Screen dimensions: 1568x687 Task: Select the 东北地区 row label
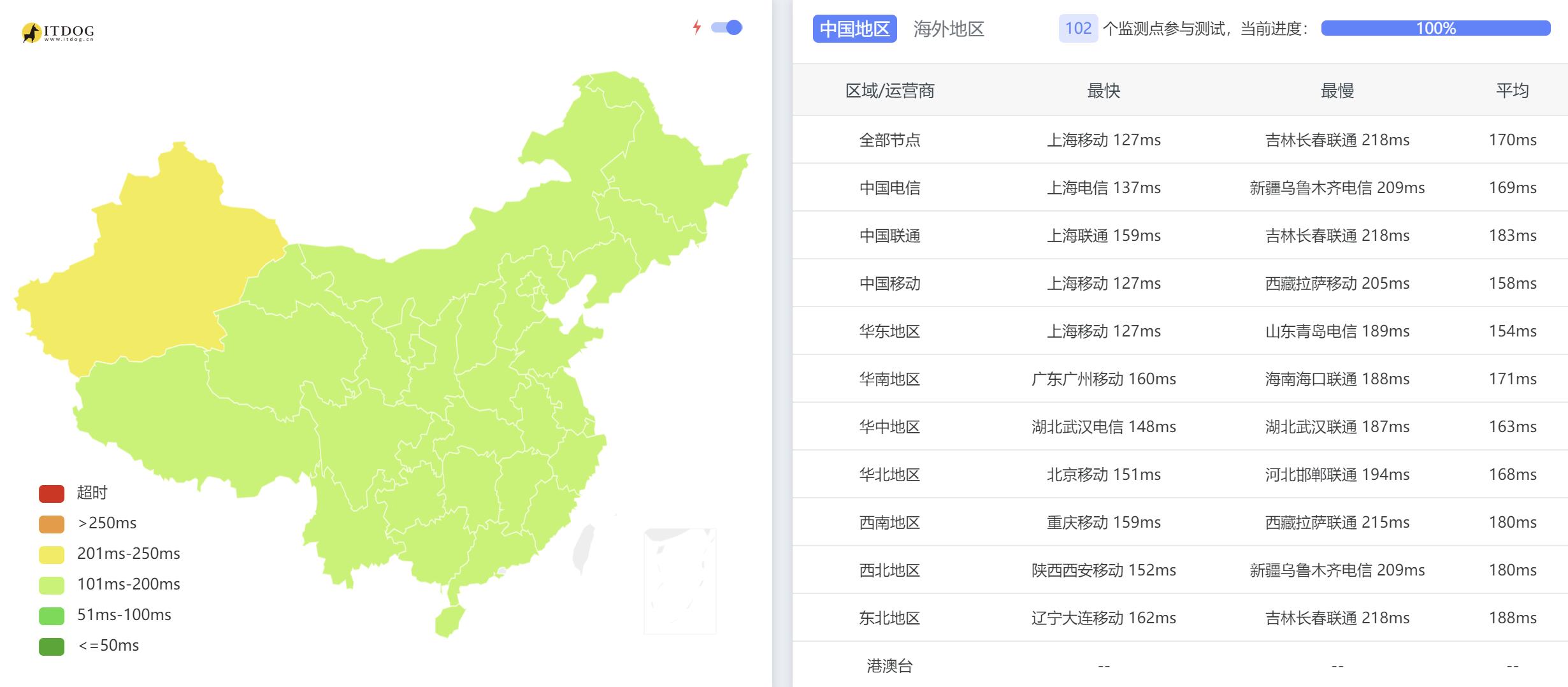(x=889, y=618)
